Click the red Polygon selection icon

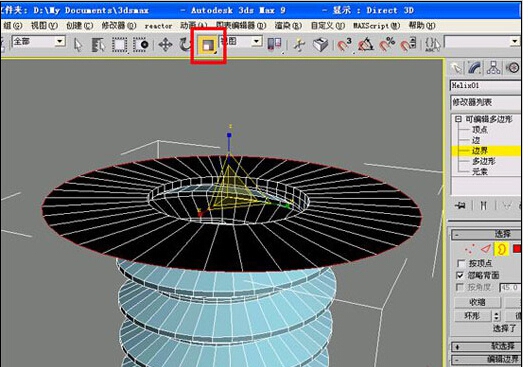(517, 249)
